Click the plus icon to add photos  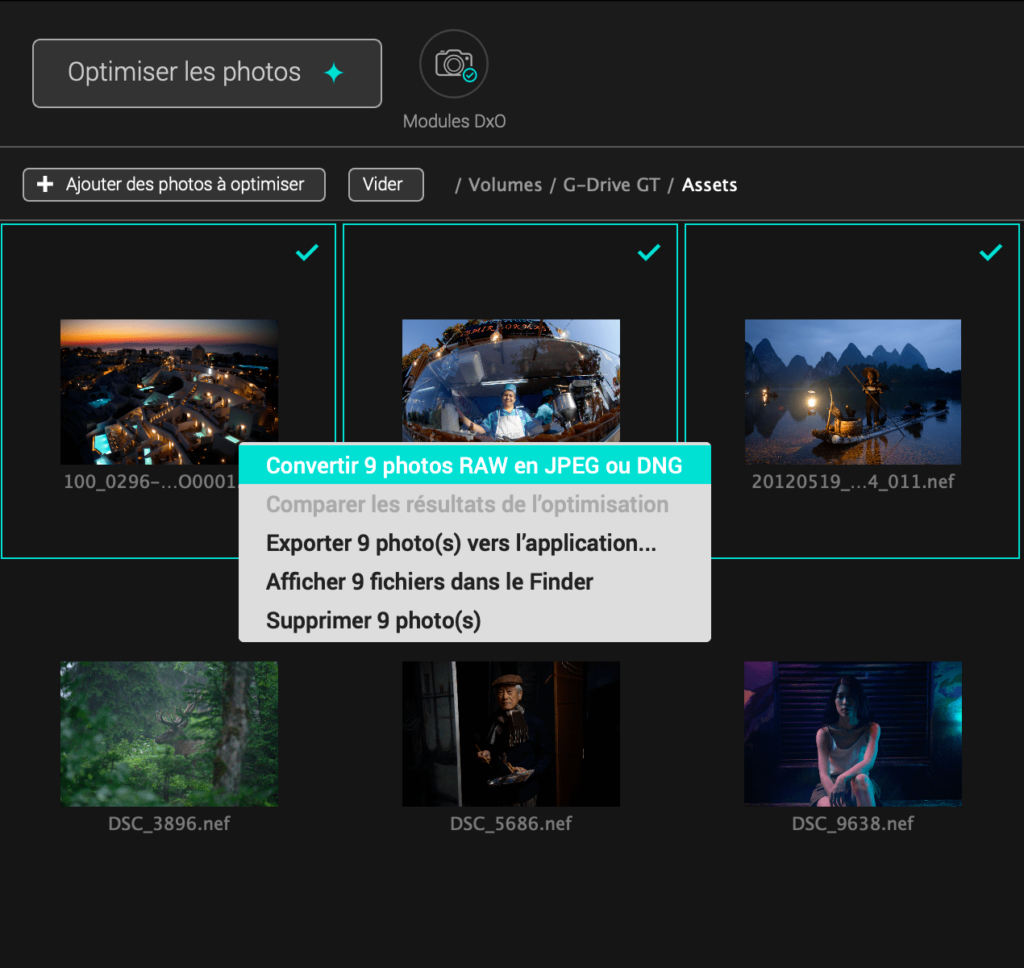[x=45, y=184]
